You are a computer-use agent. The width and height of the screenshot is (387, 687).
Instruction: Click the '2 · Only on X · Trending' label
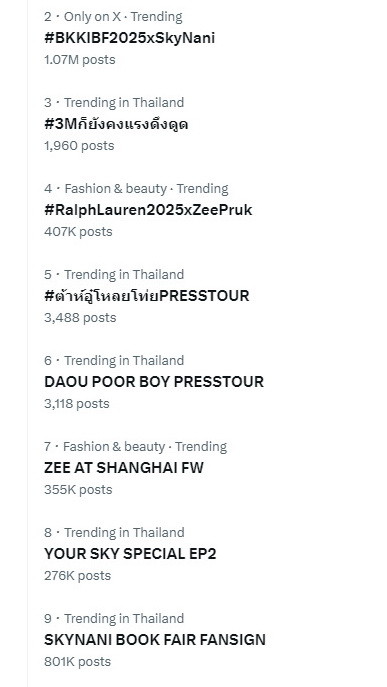[x=113, y=17]
